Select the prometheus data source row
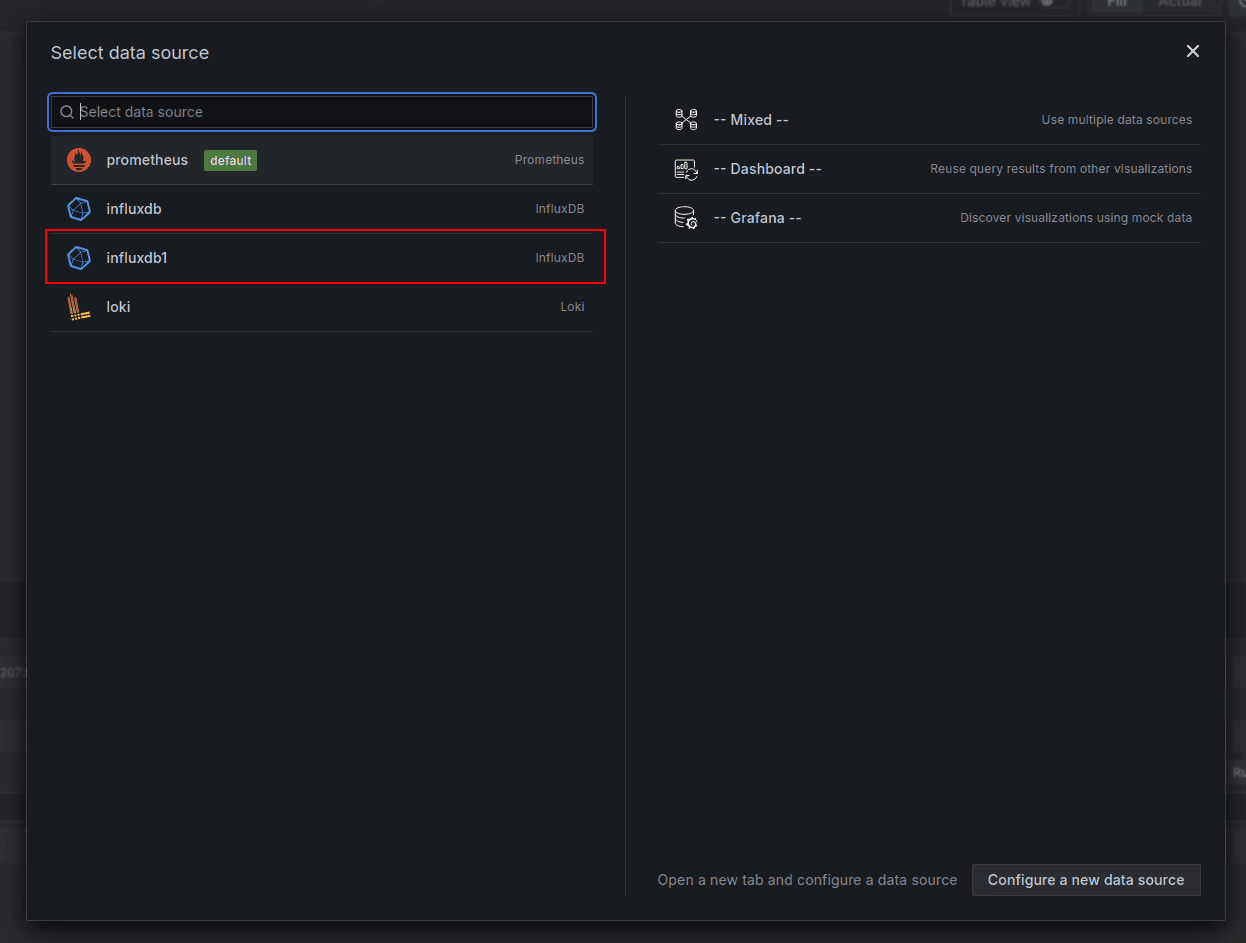Viewport: 1246px width, 943px height. tap(322, 160)
